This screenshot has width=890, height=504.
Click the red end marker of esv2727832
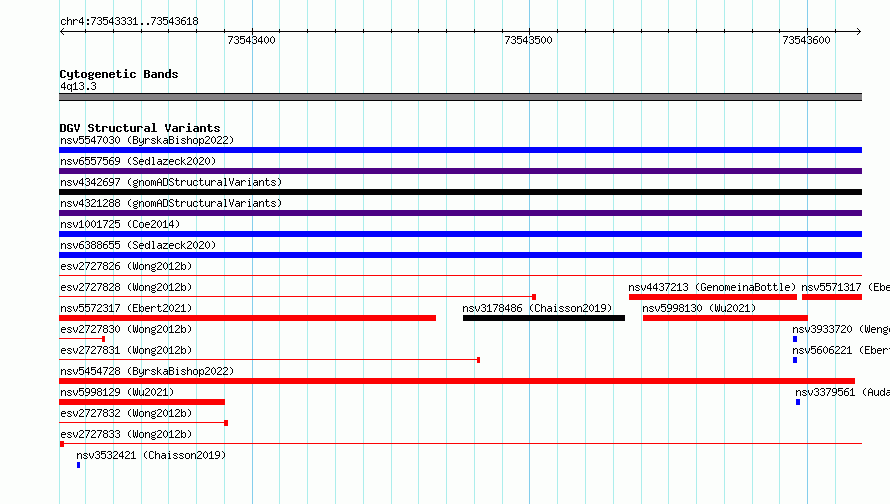[226, 423]
